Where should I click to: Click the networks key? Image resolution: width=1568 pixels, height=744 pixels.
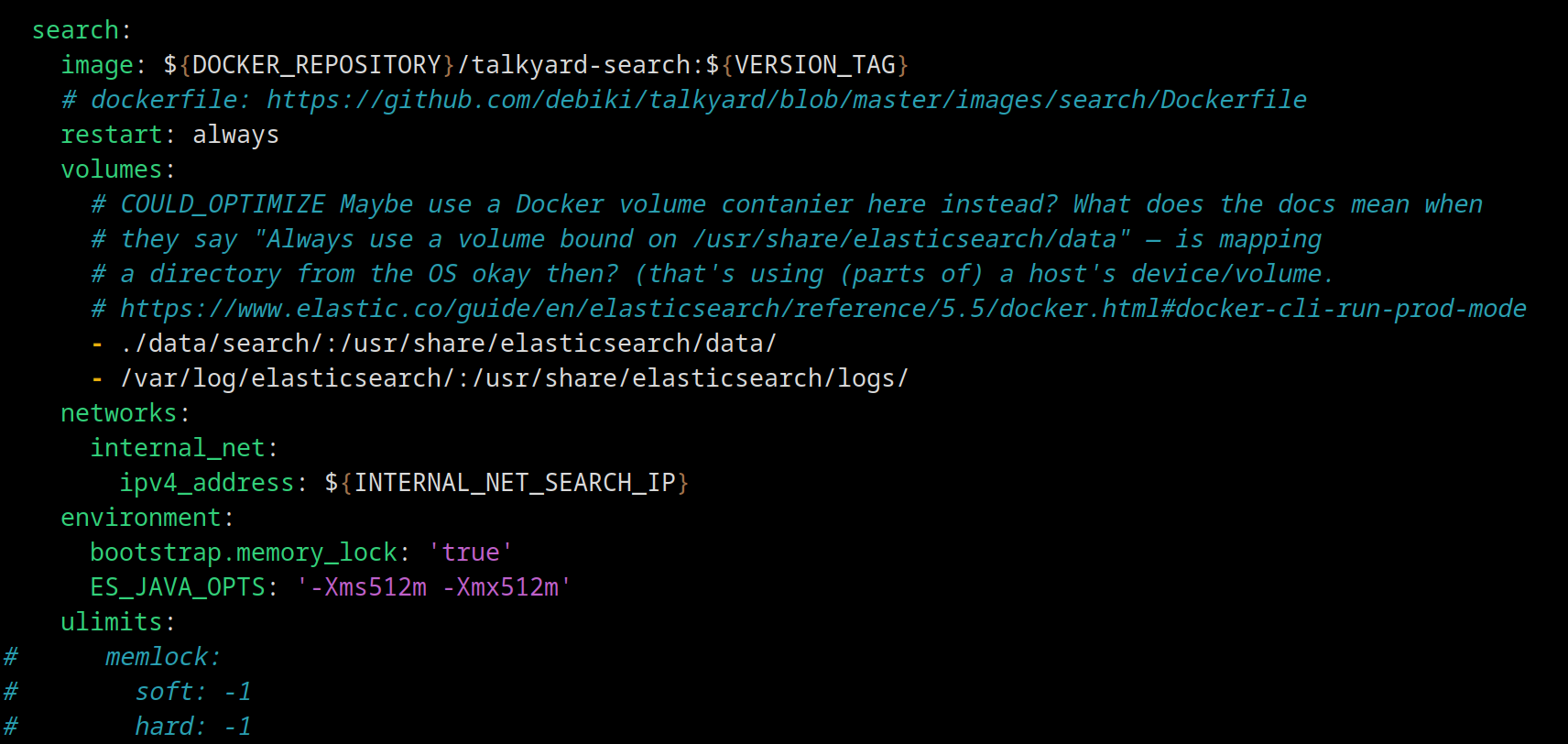coord(119,413)
